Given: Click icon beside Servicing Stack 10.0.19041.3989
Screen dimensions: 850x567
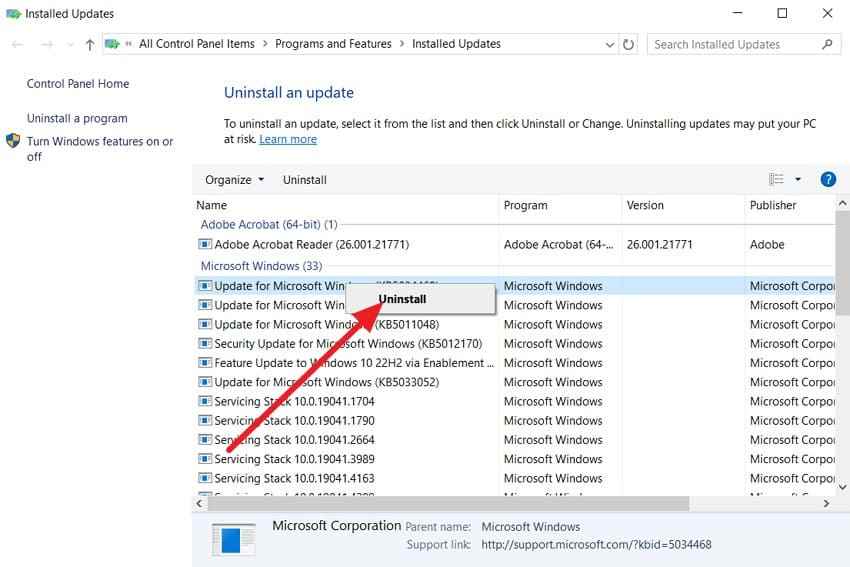Looking at the screenshot, I should tap(205, 459).
